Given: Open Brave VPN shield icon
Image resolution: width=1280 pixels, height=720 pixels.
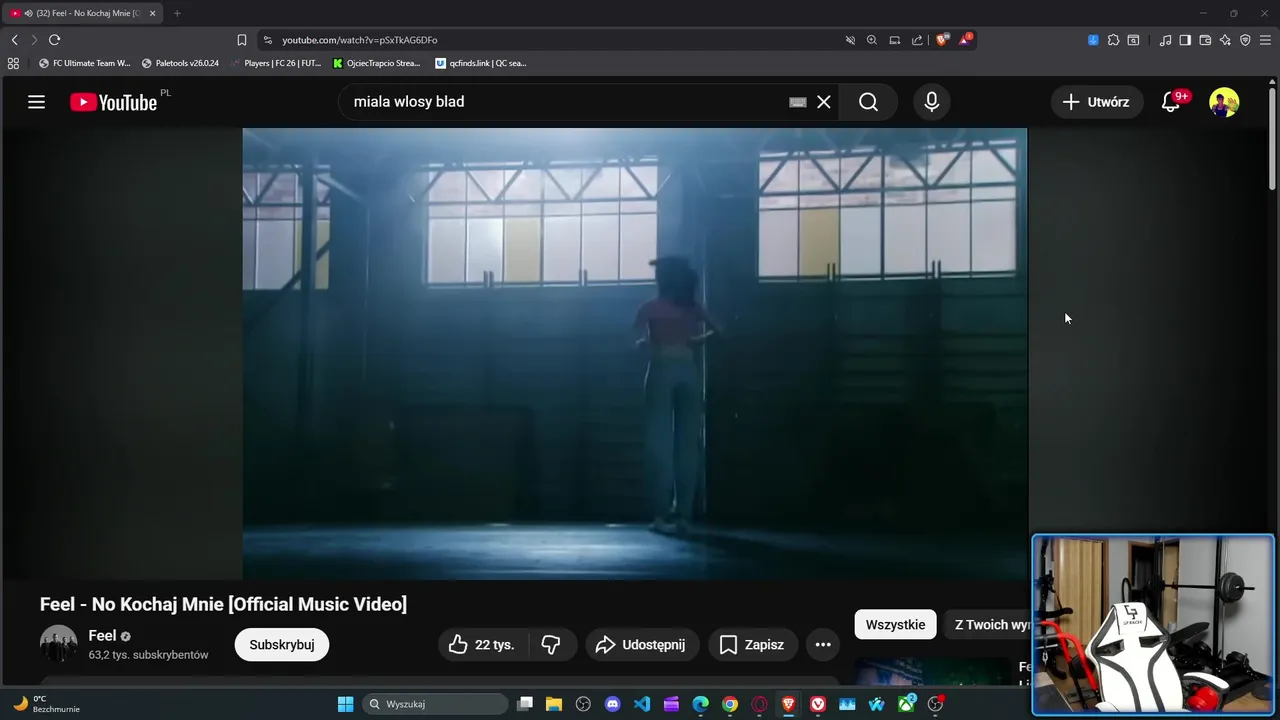Looking at the screenshot, I should (x=1245, y=40).
